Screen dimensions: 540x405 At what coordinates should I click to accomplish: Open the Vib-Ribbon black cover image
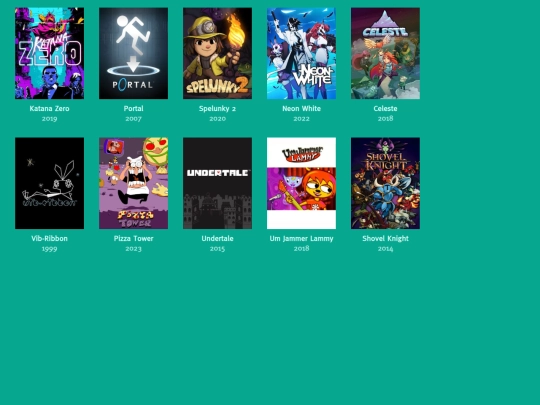click(50, 183)
